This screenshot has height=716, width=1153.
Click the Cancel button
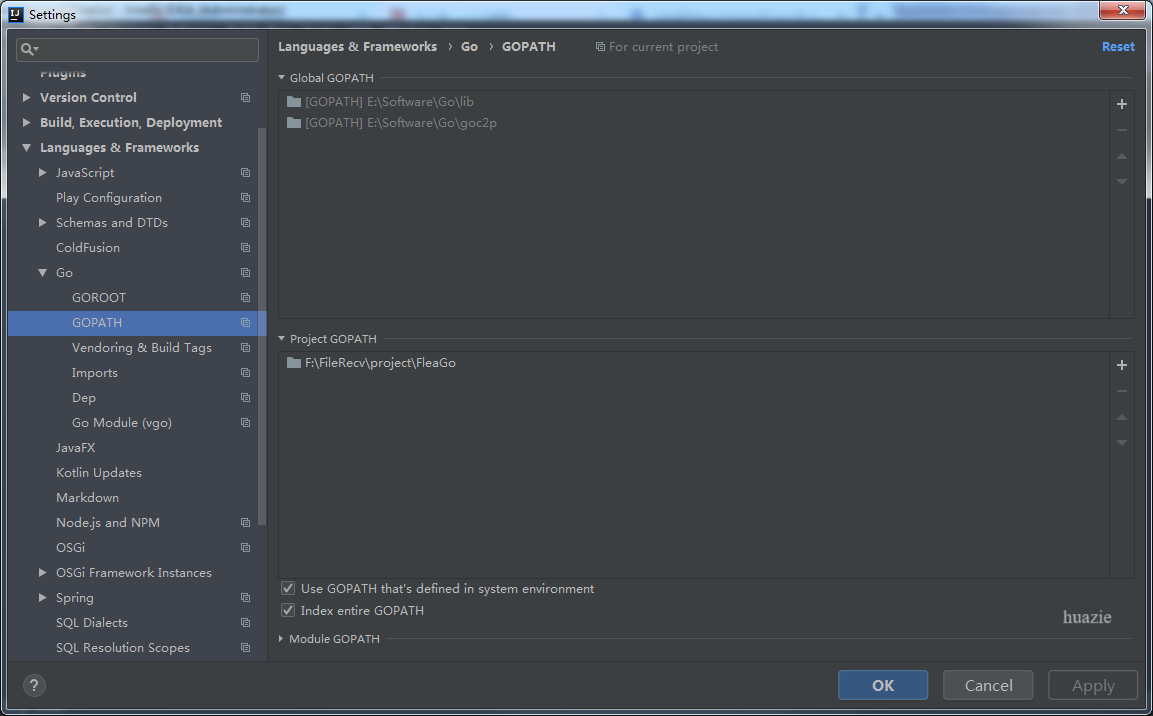[x=988, y=685]
